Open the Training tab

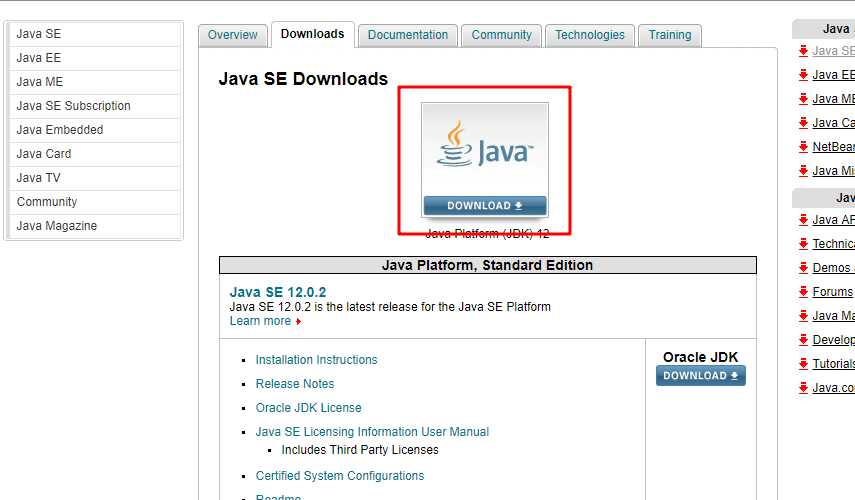[x=670, y=35]
